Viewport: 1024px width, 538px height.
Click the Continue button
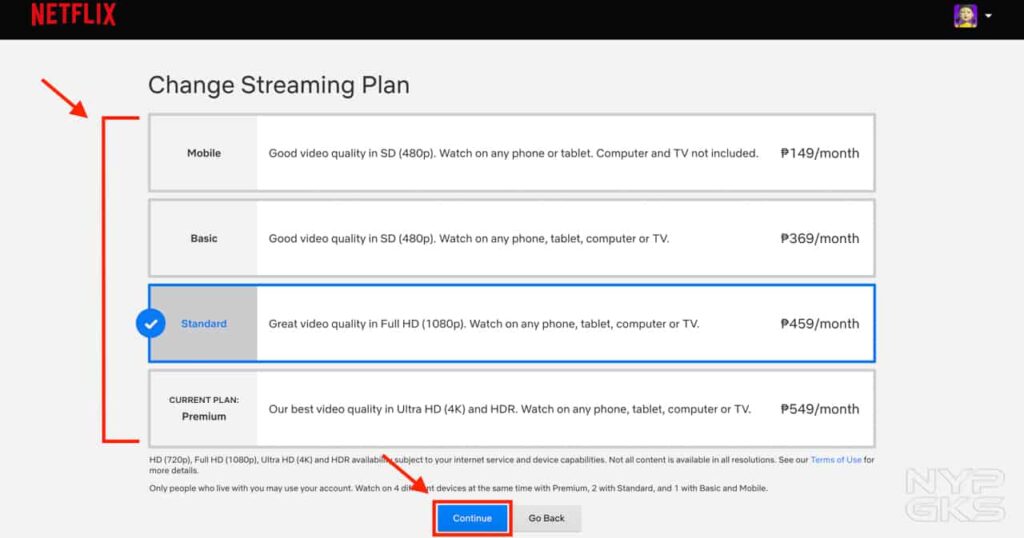pos(472,518)
